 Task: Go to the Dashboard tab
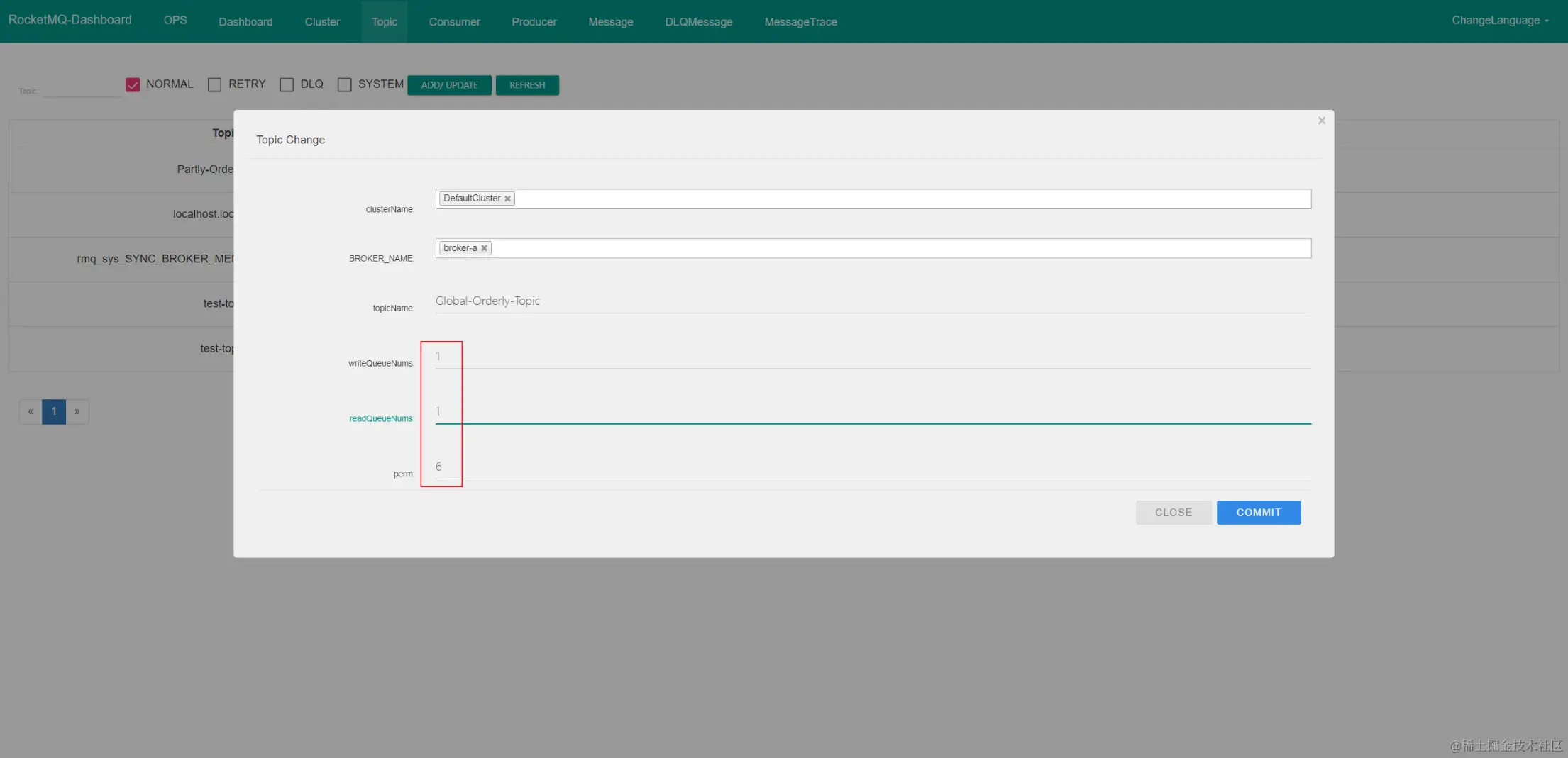point(245,21)
